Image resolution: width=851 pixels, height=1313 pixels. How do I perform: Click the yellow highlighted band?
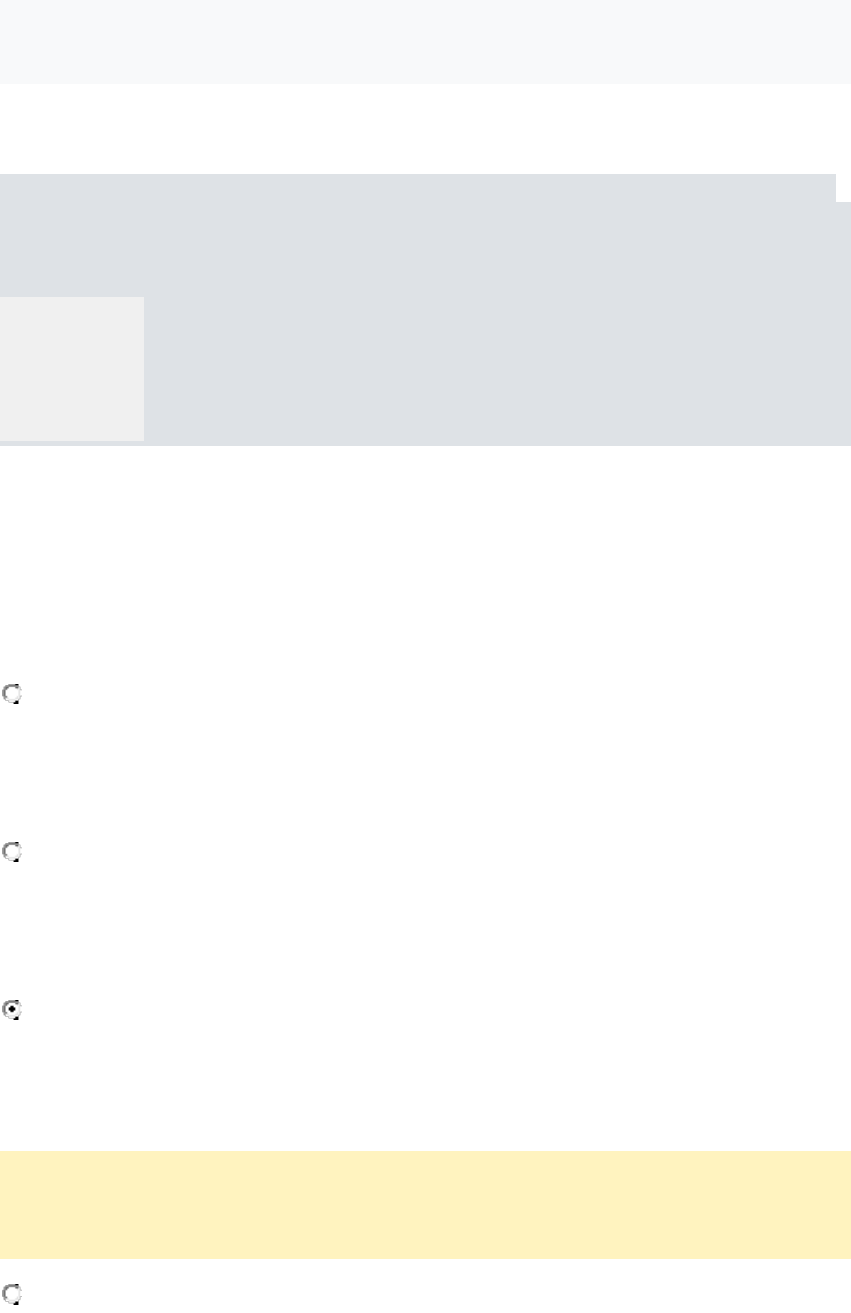pyautogui.click(x=425, y=1204)
